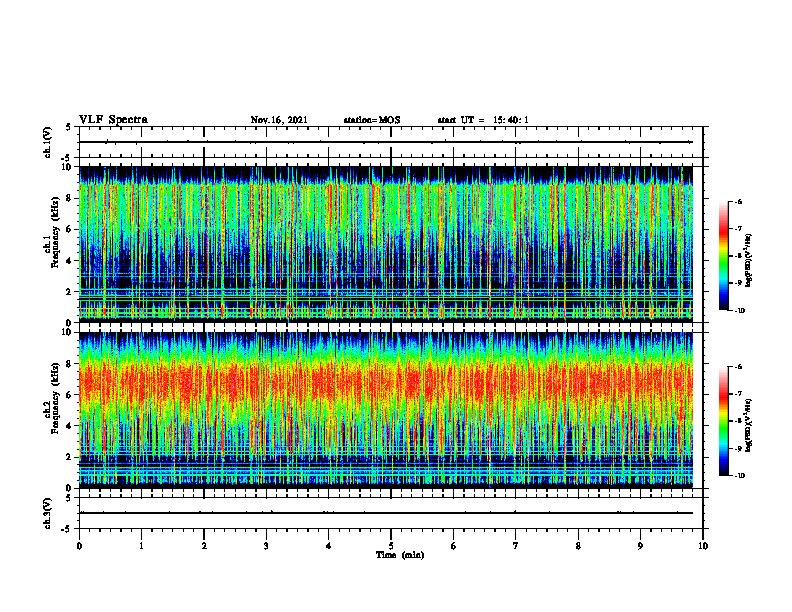Click the "ch.1(V)" waveform axis label

pos(47,142)
